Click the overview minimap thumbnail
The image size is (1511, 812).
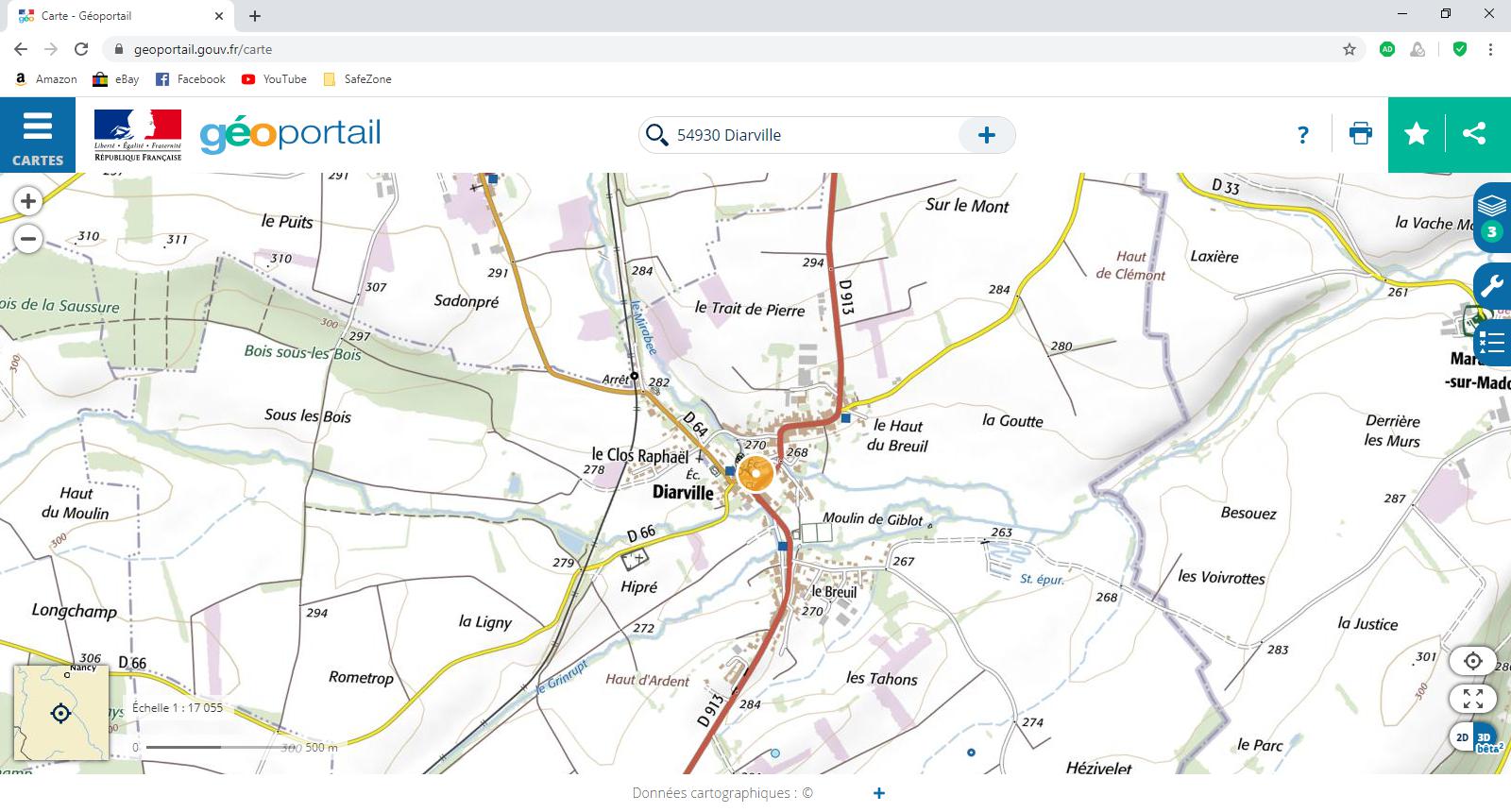click(61, 713)
